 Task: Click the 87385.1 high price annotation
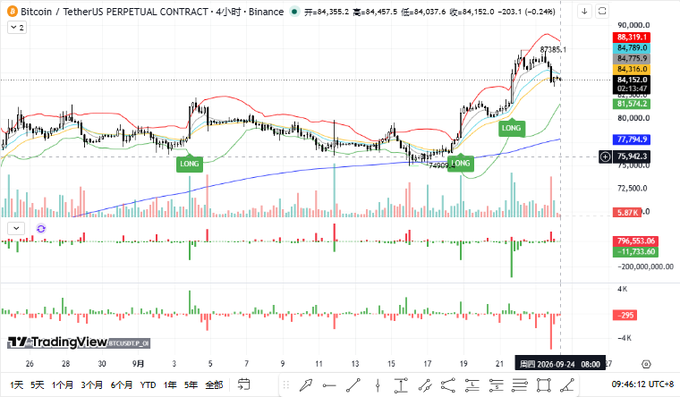click(x=553, y=49)
